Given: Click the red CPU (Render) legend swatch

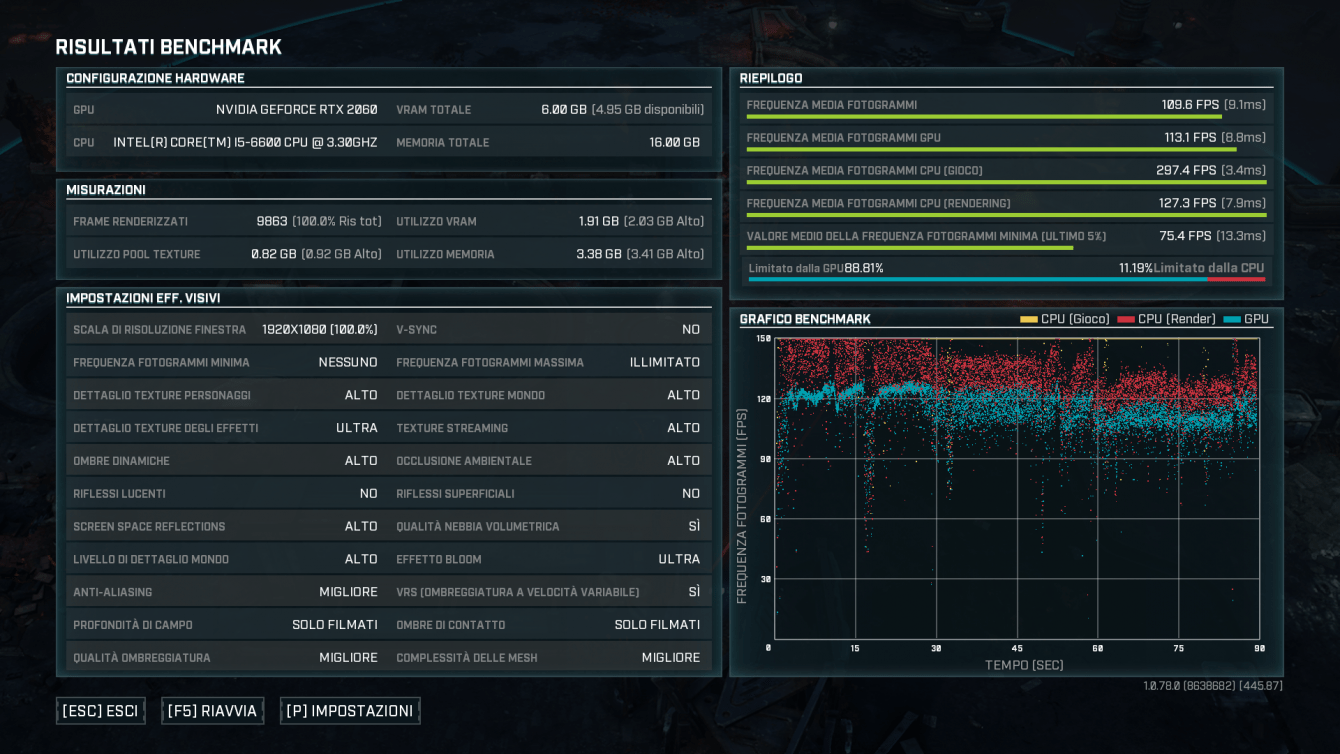Looking at the screenshot, I should point(1126,319).
